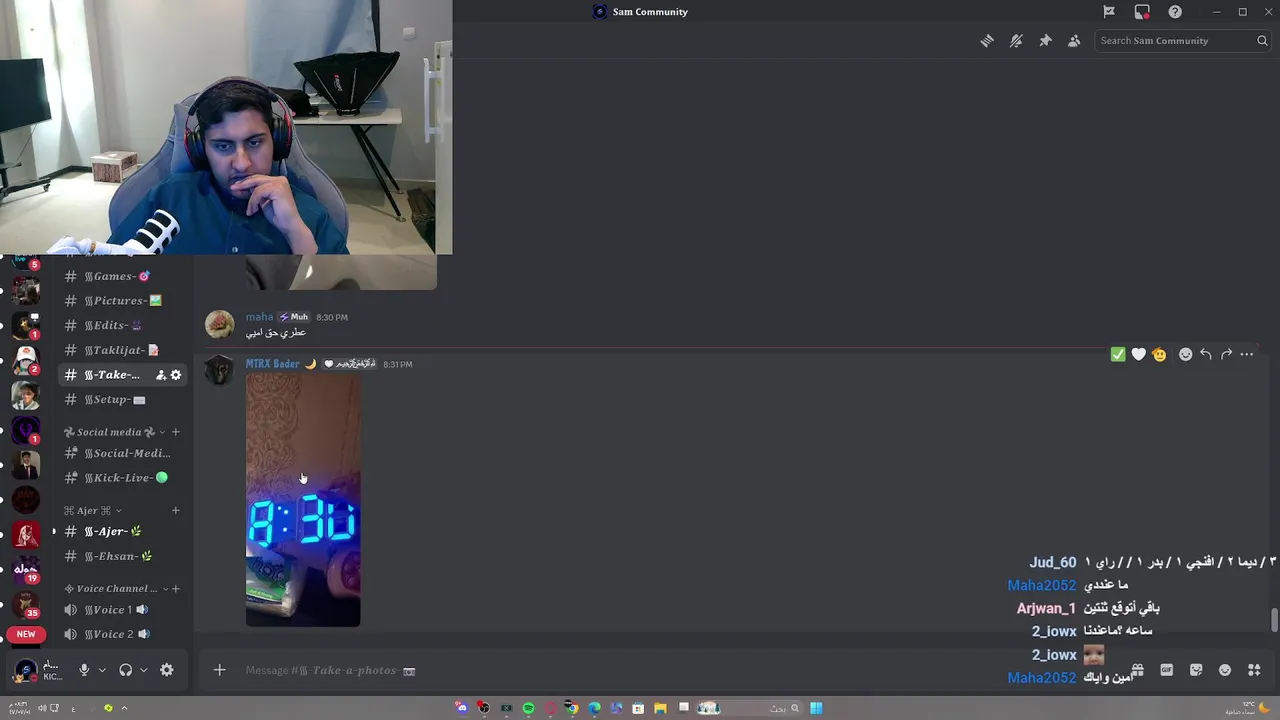Open the More options three dots on the message
The image size is (1280, 720).
1247,354
